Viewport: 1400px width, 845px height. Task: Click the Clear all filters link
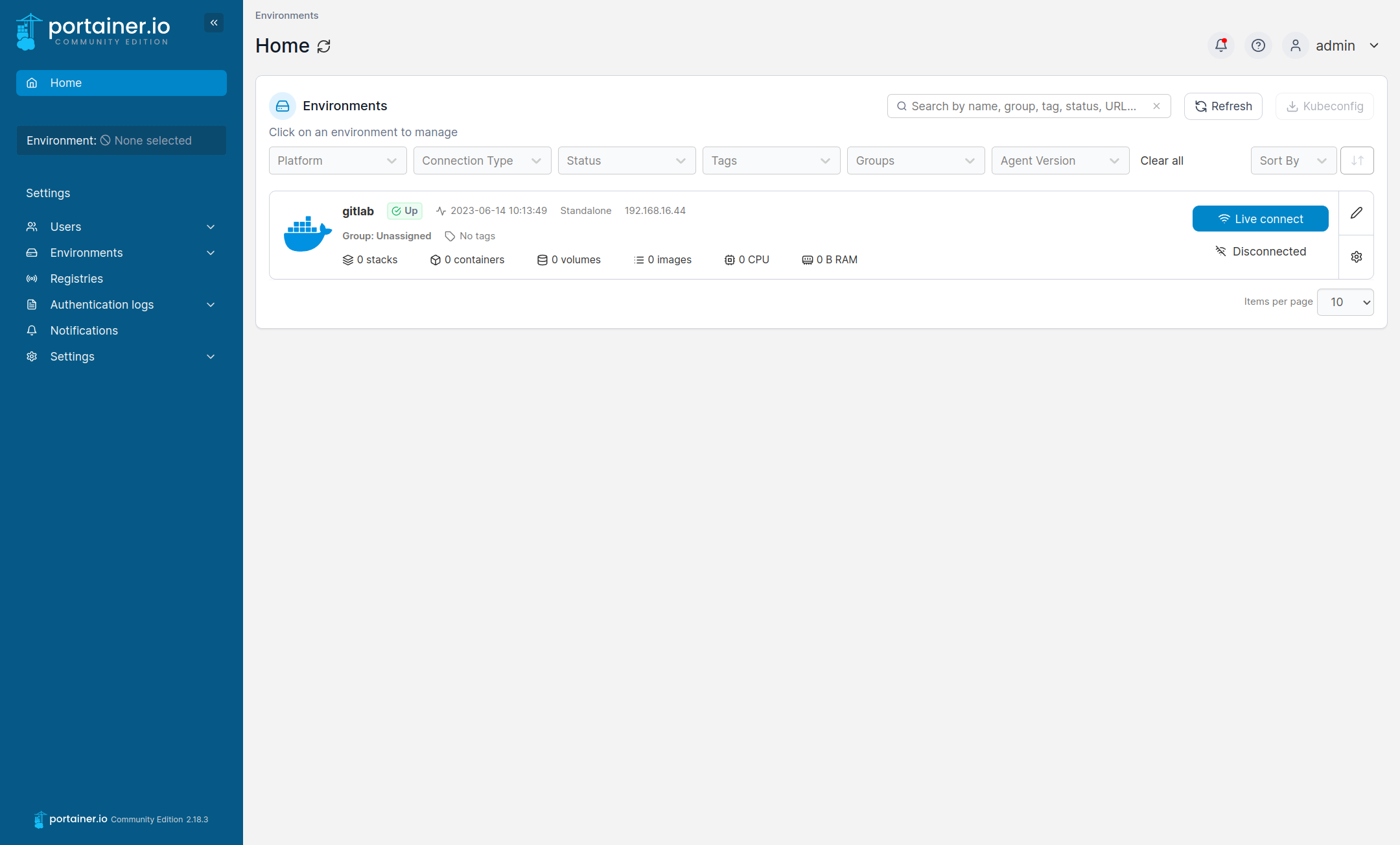[x=1161, y=160]
